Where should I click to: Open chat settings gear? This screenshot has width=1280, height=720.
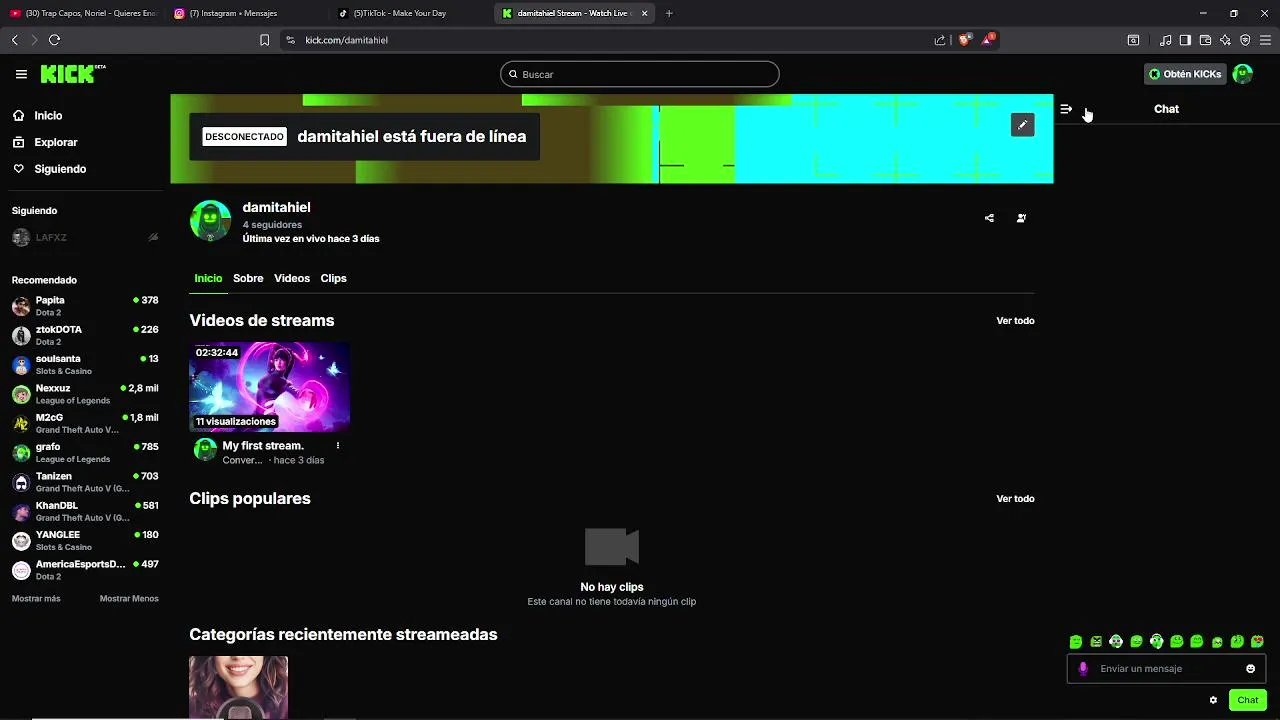point(1213,700)
